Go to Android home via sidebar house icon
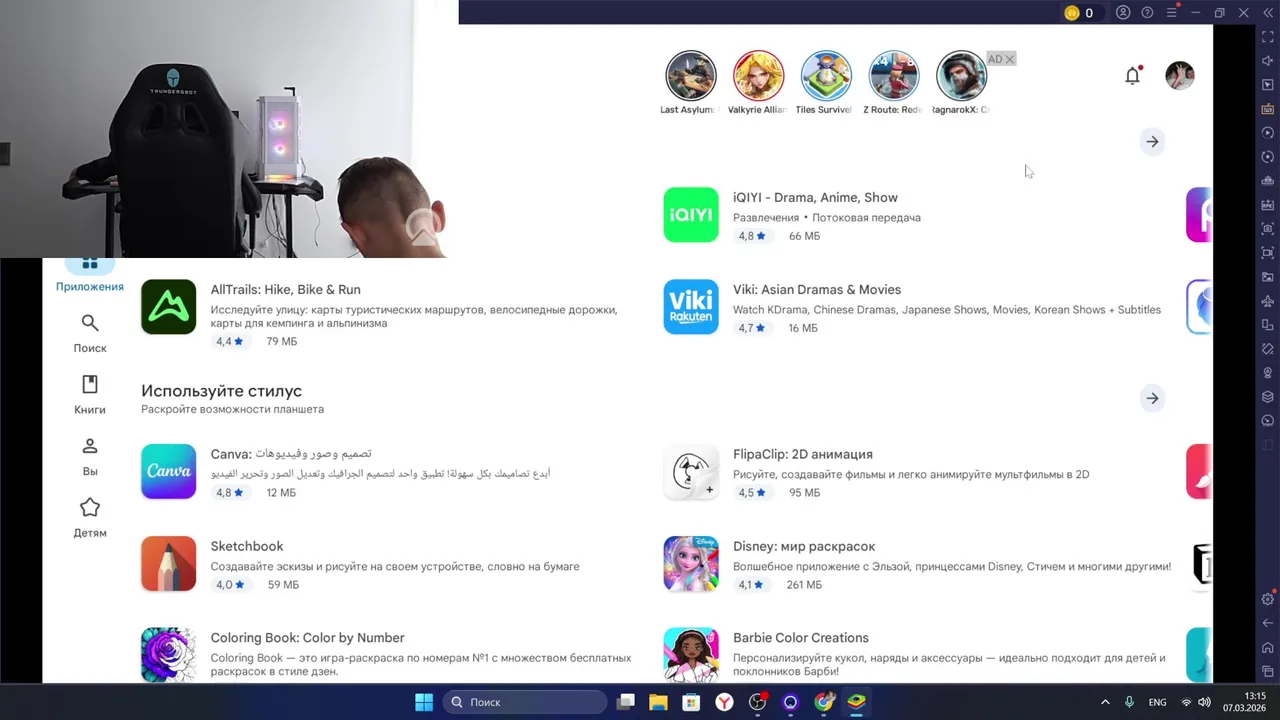Image resolution: width=1280 pixels, height=720 pixels. point(1268,647)
